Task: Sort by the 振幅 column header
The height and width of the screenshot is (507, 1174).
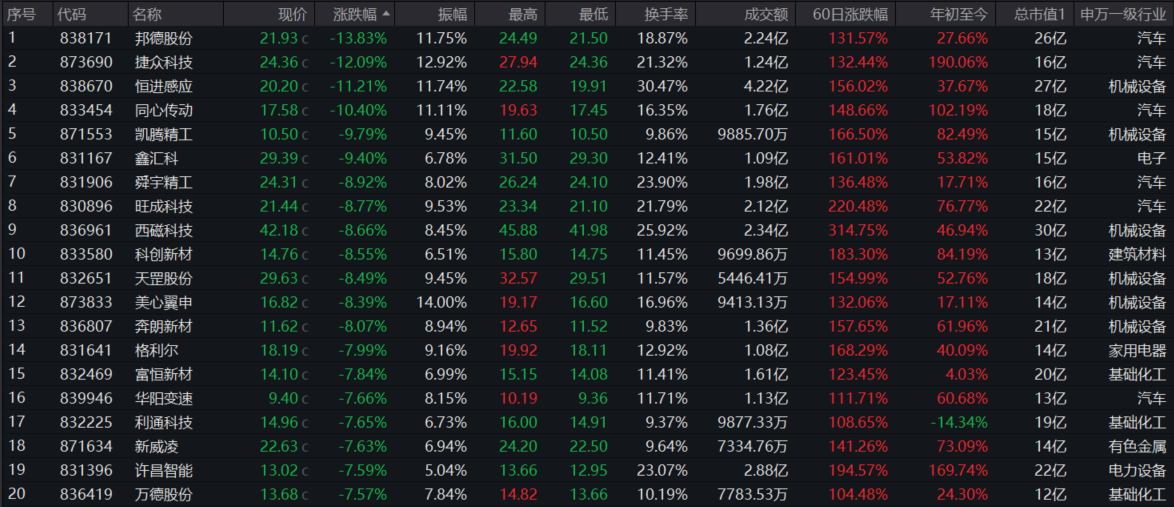Action: click(452, 14)
